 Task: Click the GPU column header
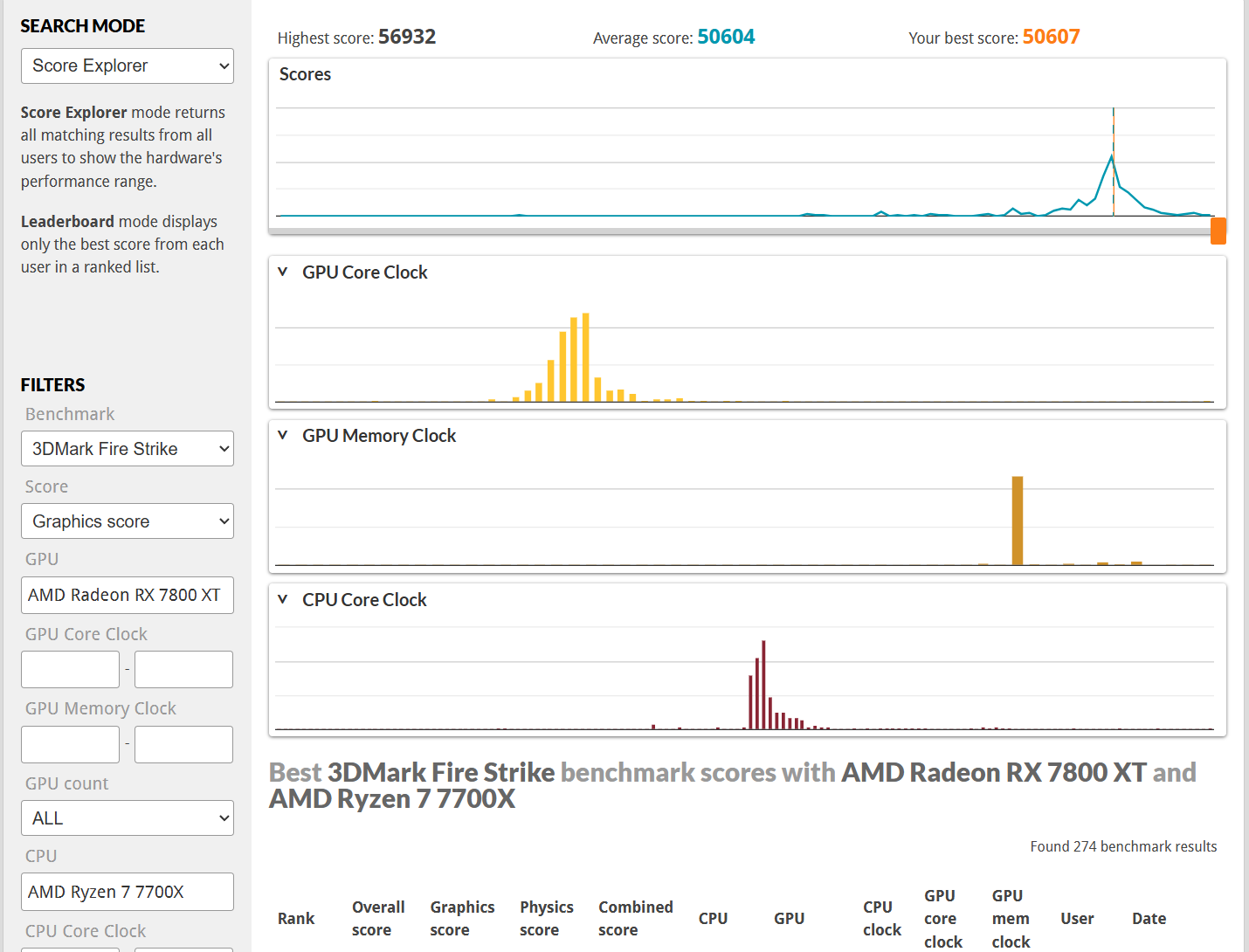[x=789, y=919]
